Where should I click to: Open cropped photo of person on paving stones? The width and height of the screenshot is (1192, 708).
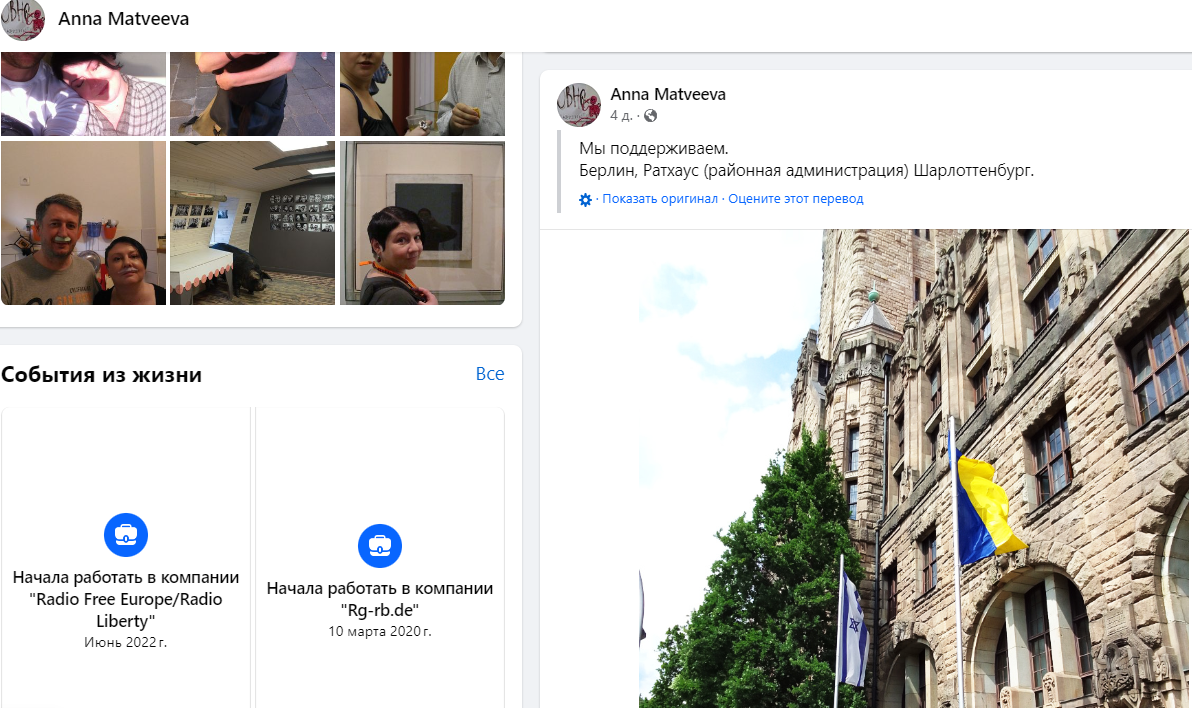(252, 94)
